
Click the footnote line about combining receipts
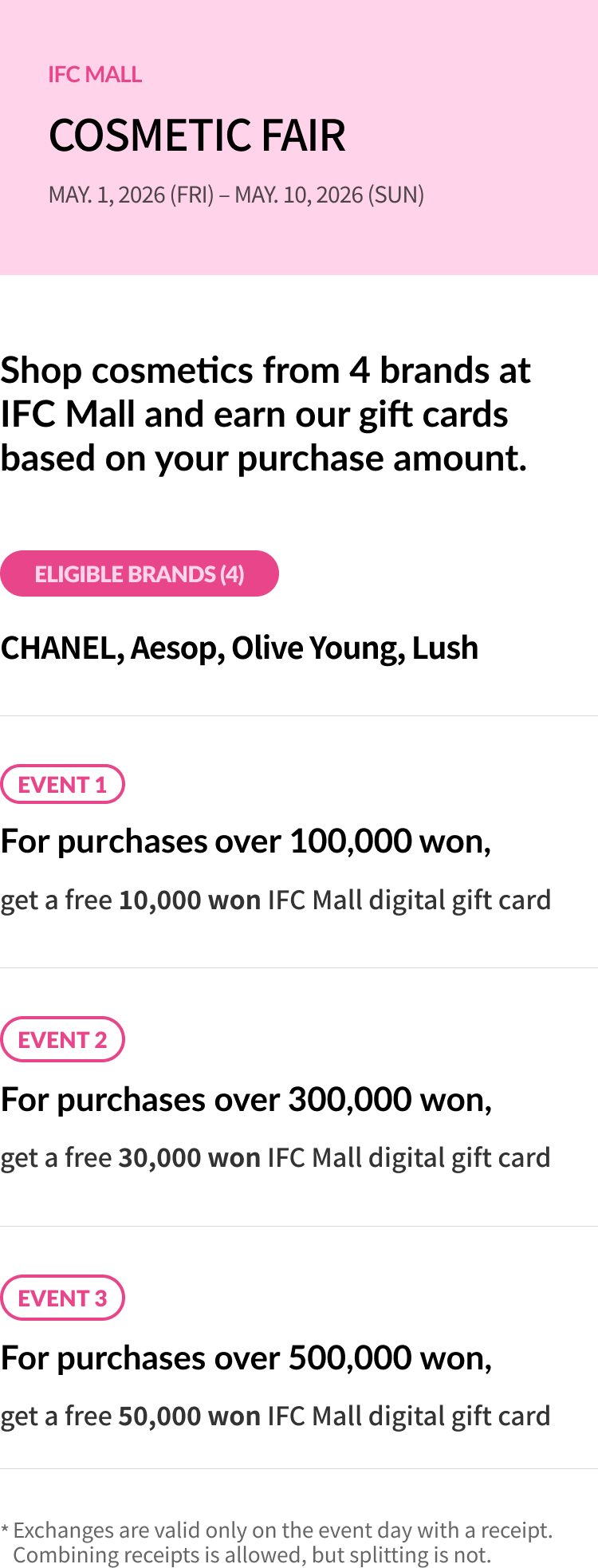pyautogui.click(x=252, y=1555)
